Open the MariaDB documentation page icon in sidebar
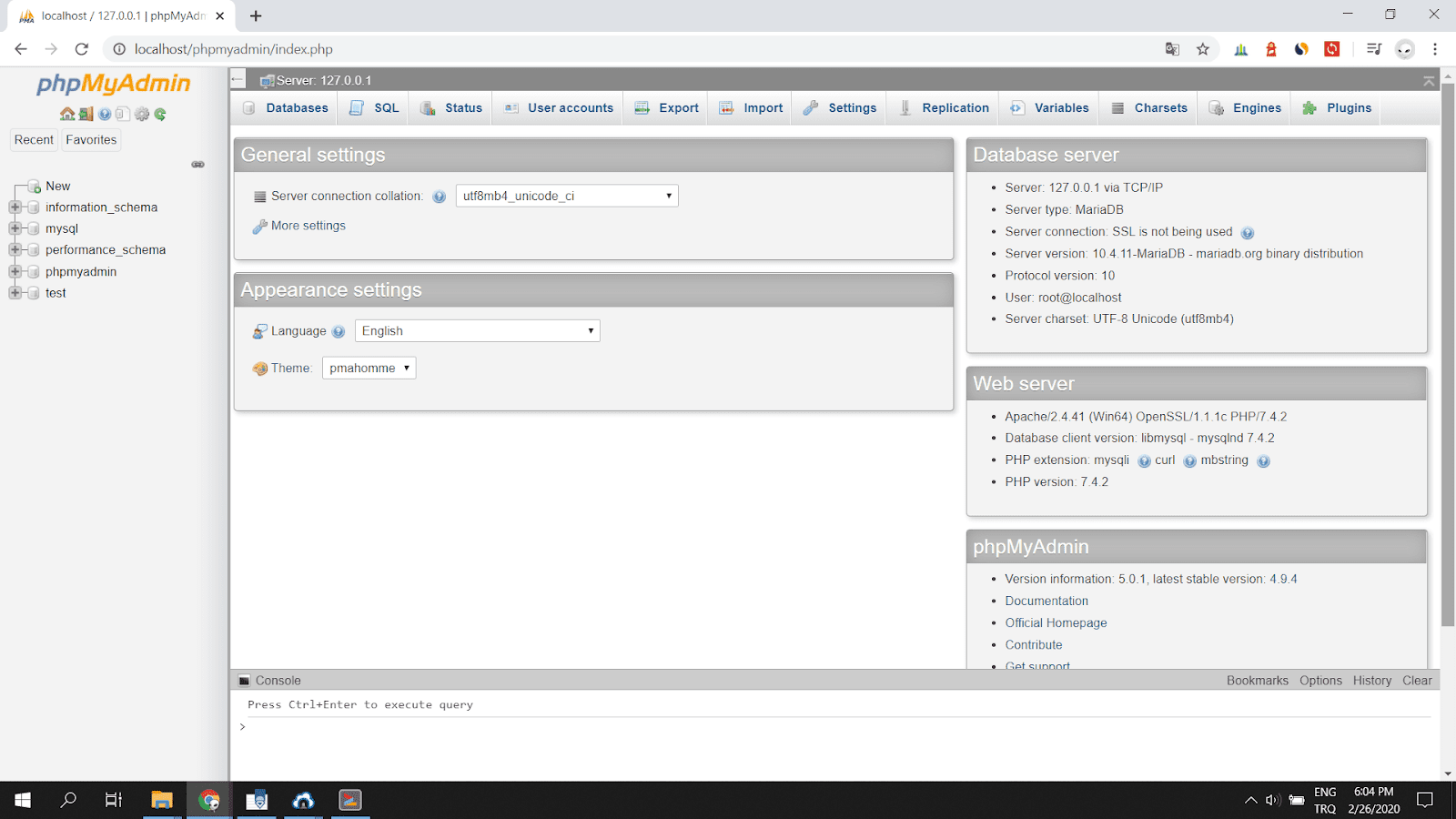Screen dimensions: 1456x819 [x=123, y=114]
